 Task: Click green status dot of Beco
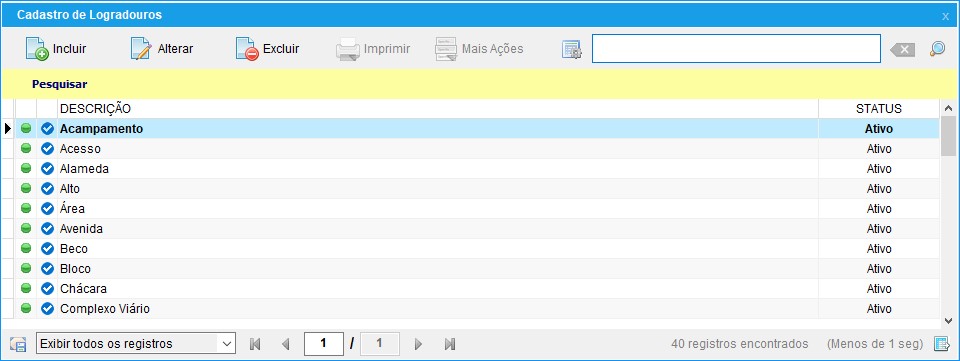(x=26, y=248)
